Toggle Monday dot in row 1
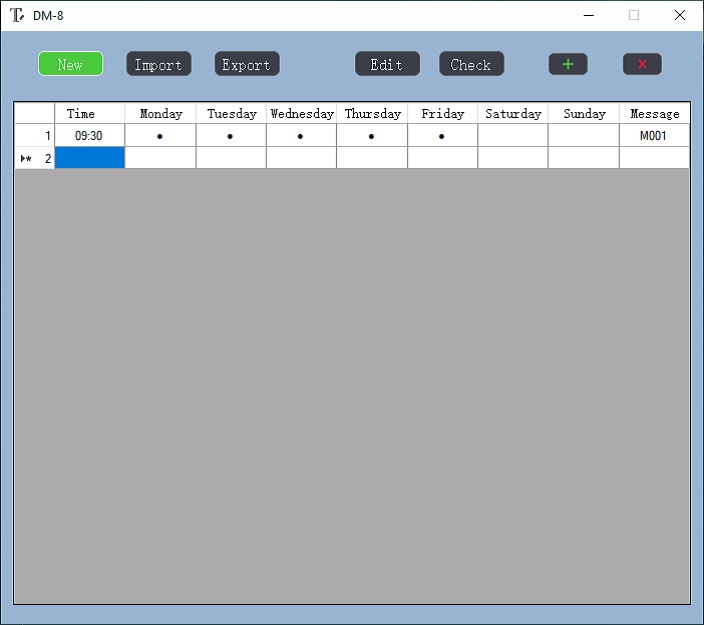 [x=160, y=136]
